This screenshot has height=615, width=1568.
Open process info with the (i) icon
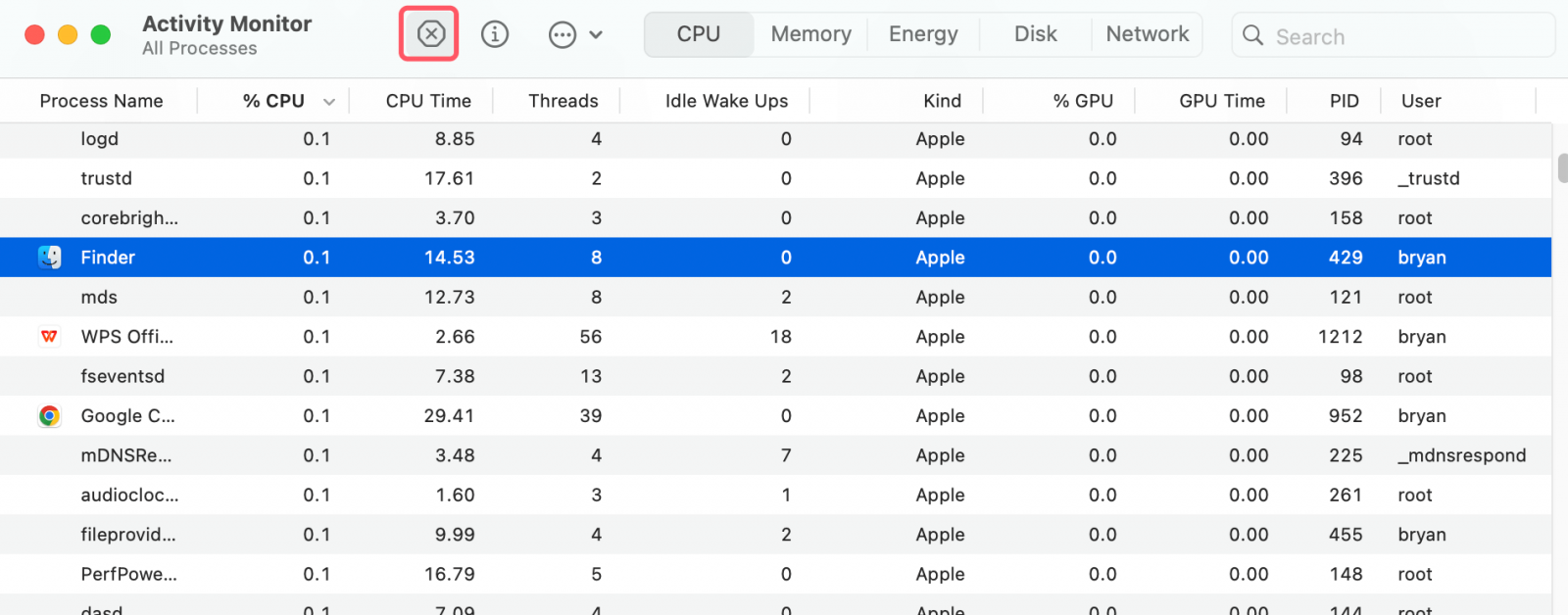point(495,34)
